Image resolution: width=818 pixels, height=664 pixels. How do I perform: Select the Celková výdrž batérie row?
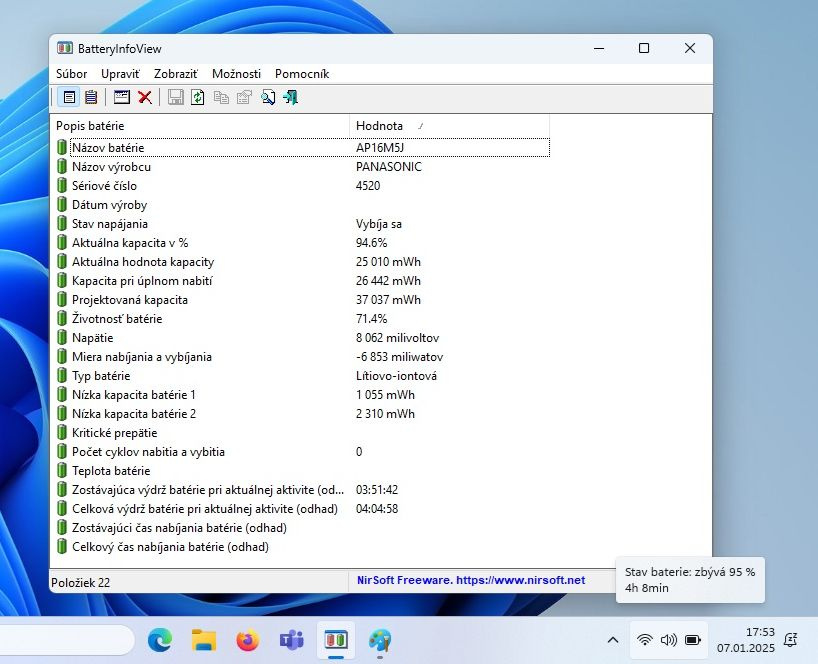(302, 509)
